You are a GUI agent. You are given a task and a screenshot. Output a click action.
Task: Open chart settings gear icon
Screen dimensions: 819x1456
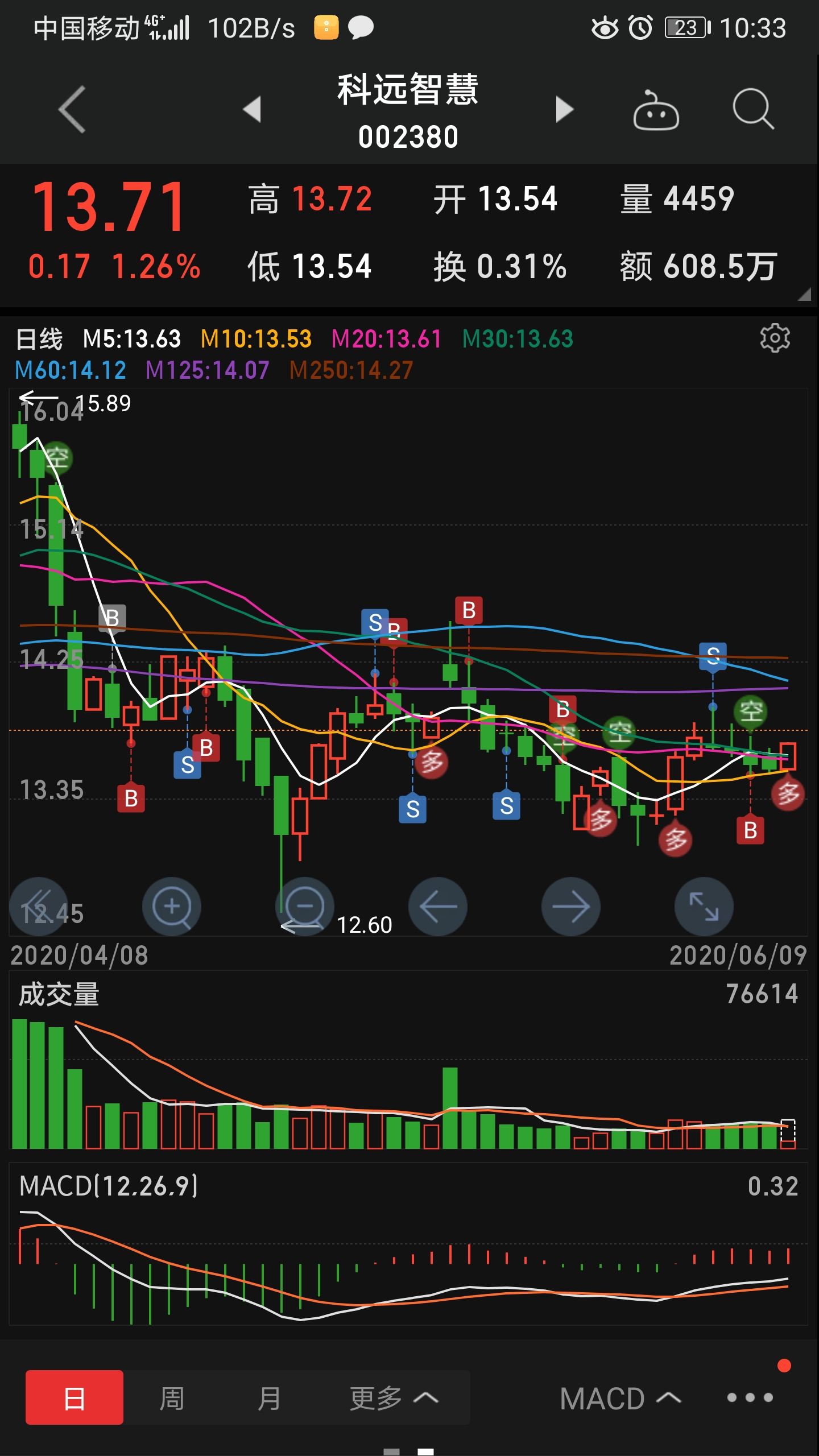[x=775, y=338]
